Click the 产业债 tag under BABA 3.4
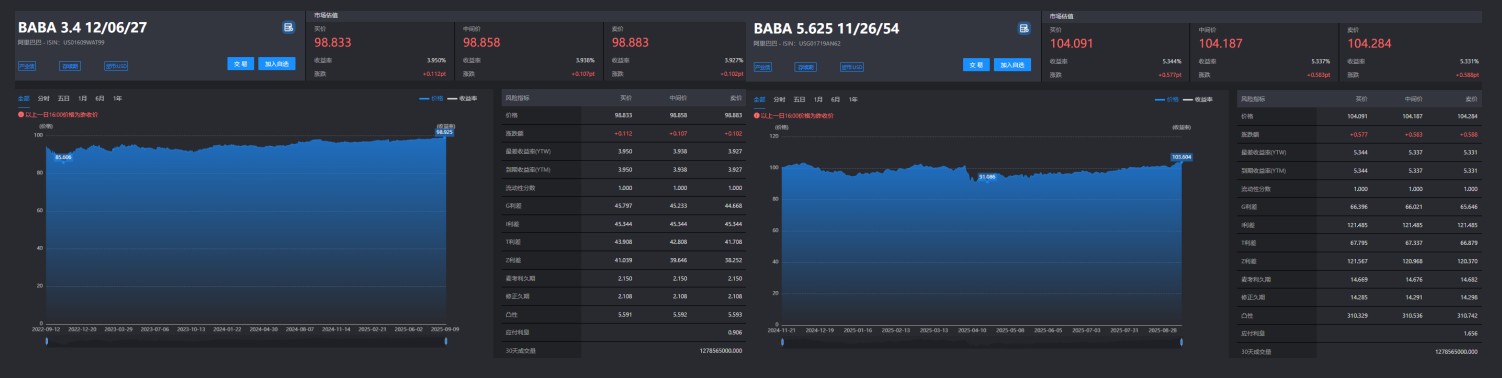 [x=27, y=67]
